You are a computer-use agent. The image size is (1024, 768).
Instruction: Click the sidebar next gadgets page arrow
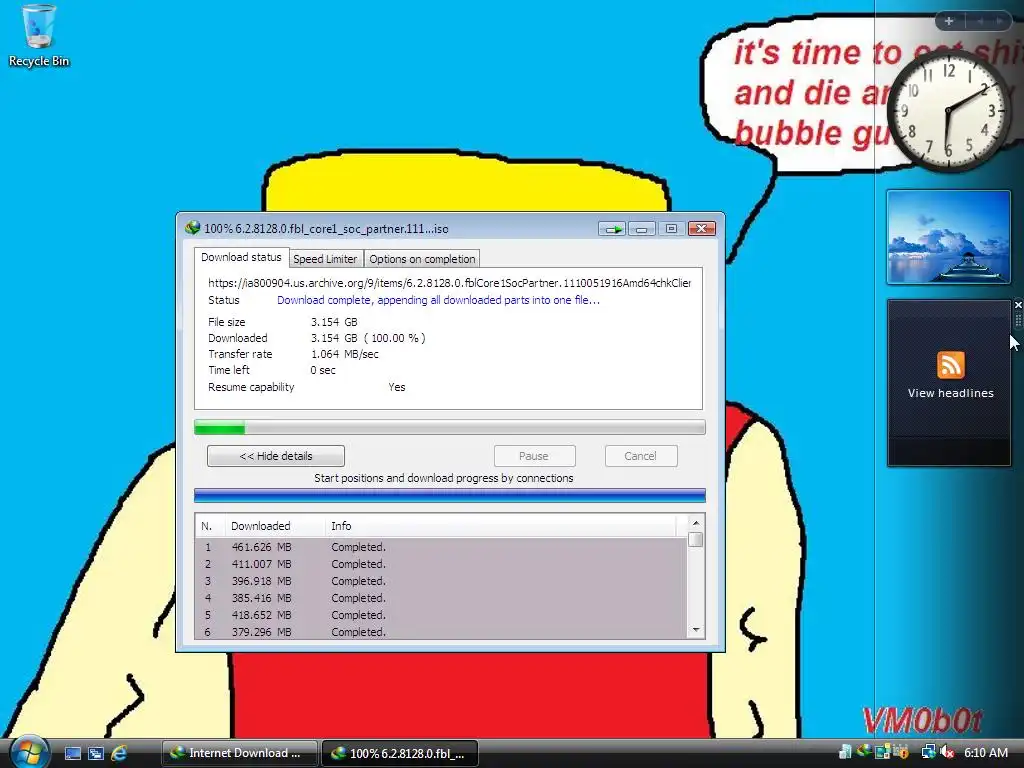(999, 21)
